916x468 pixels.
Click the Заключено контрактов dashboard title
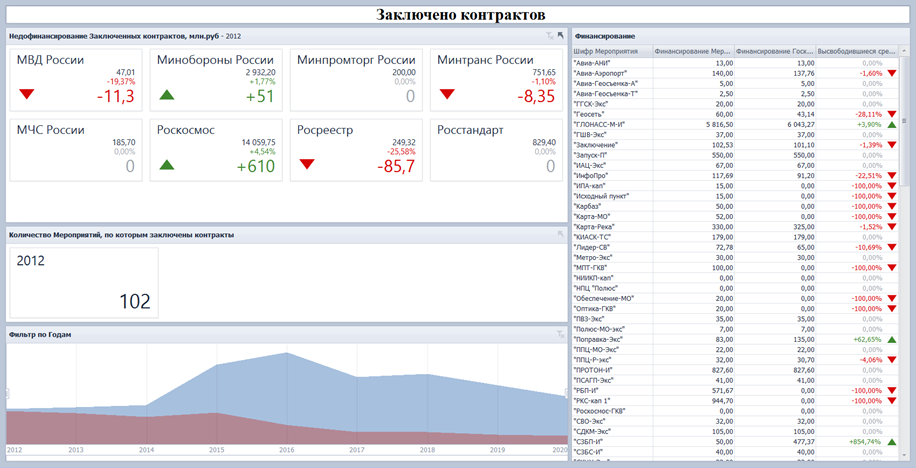coord(460,15)
